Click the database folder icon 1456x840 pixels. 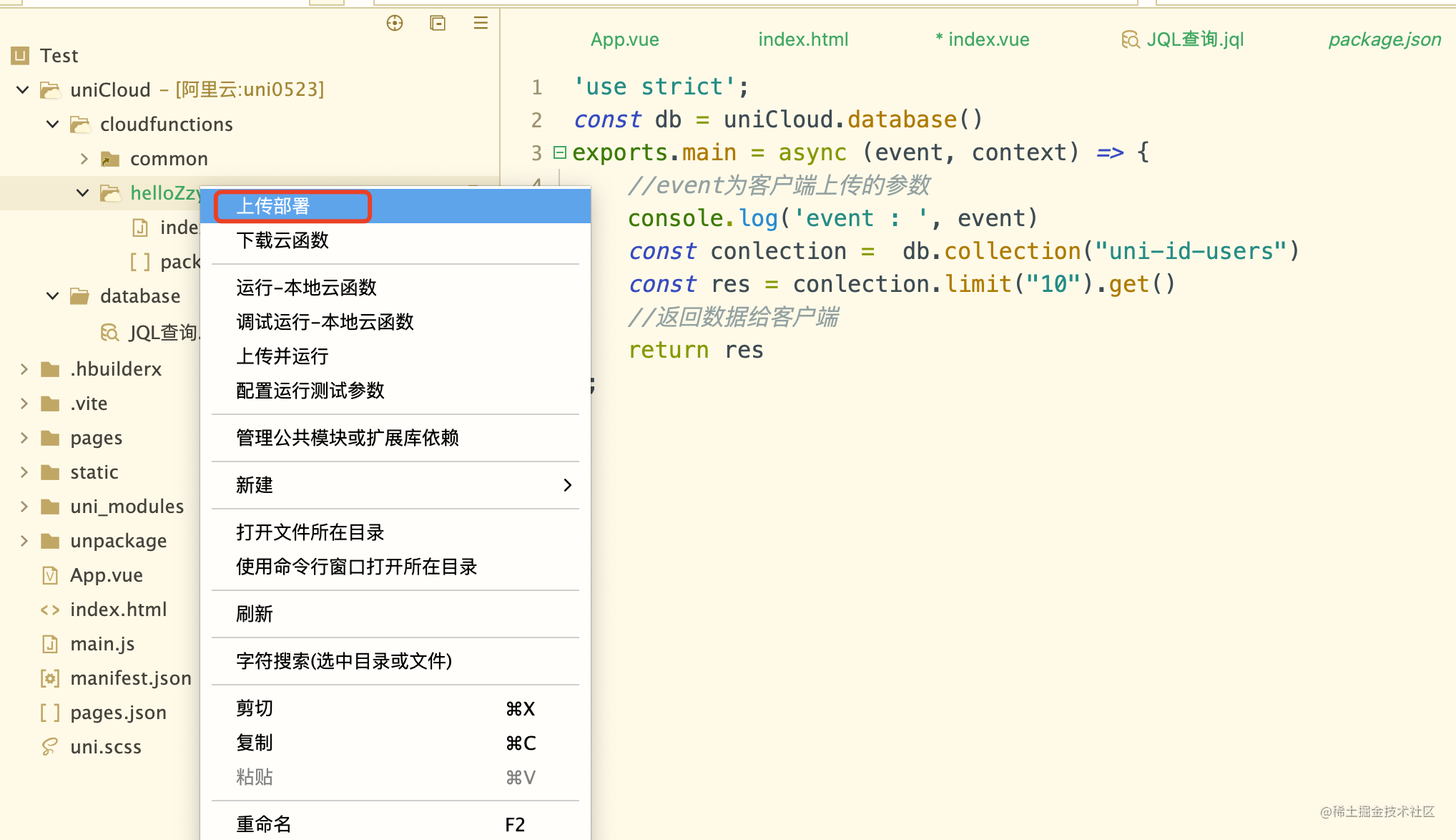pyautogui.click(x=80, y=296)
